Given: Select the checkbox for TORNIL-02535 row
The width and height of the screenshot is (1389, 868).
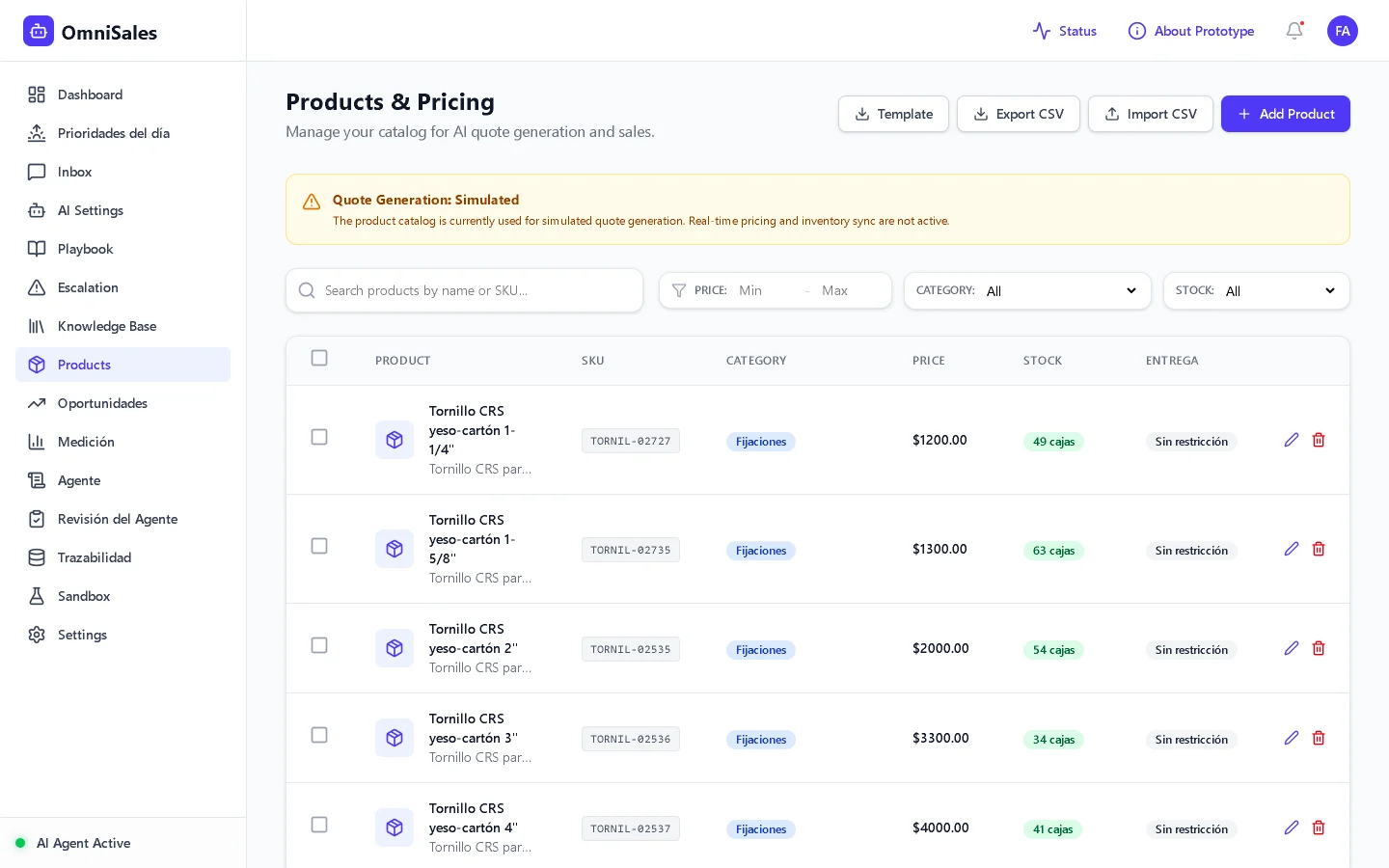Looking at the screenshot, I should point(319,645).
